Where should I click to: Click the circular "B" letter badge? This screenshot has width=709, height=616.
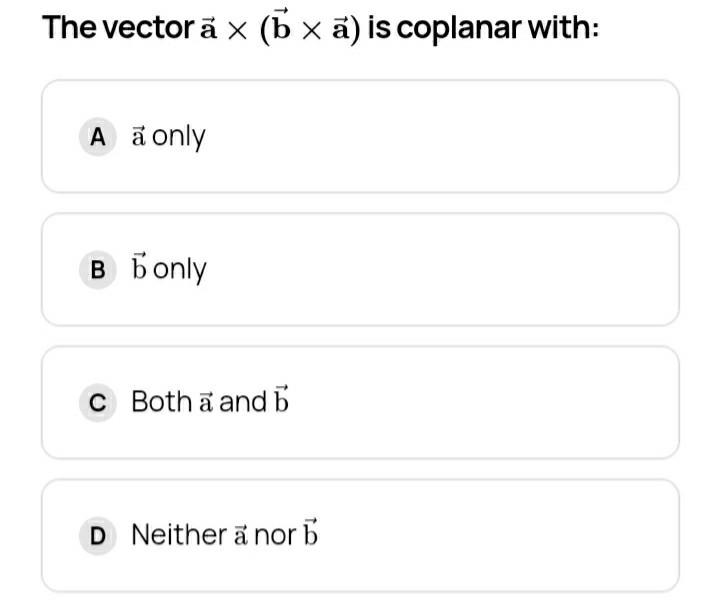click(97, 269)
